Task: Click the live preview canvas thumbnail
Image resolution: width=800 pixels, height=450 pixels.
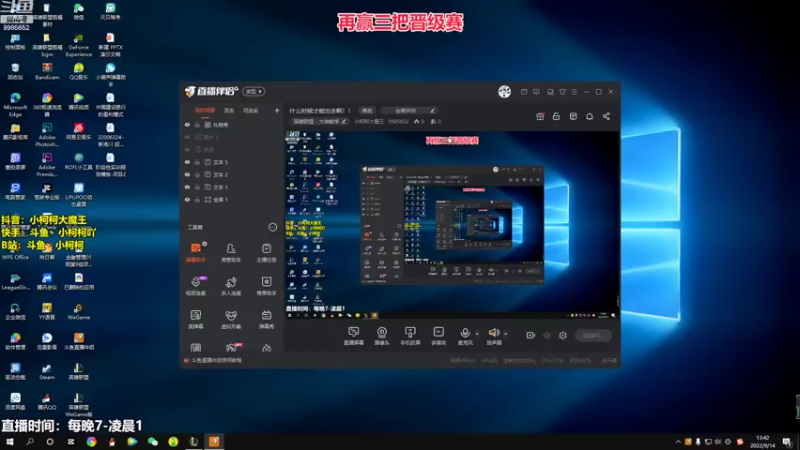Action: [452, 224]
